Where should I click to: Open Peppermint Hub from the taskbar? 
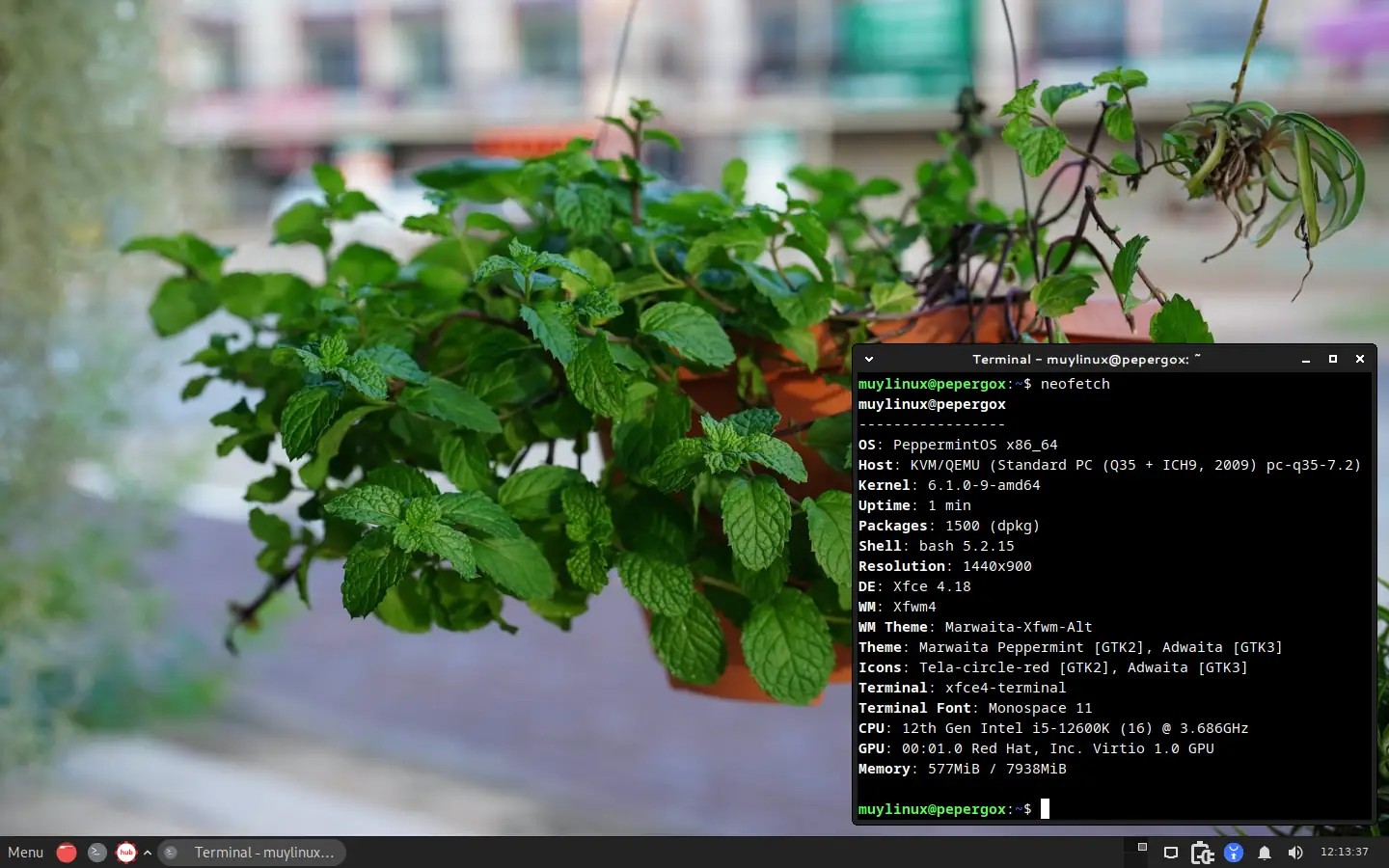[x=126, y=853]
